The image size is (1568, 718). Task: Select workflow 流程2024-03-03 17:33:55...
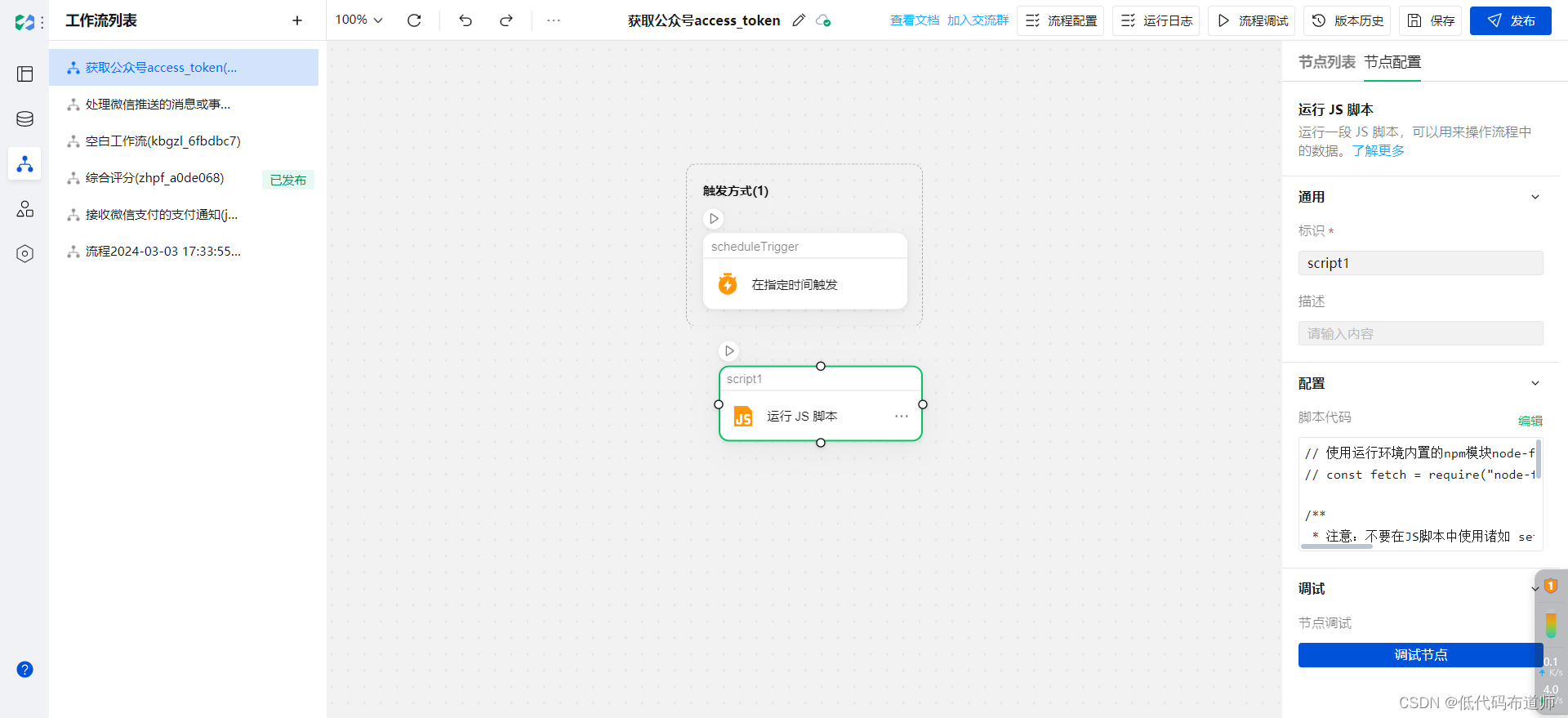coord(184,252)
